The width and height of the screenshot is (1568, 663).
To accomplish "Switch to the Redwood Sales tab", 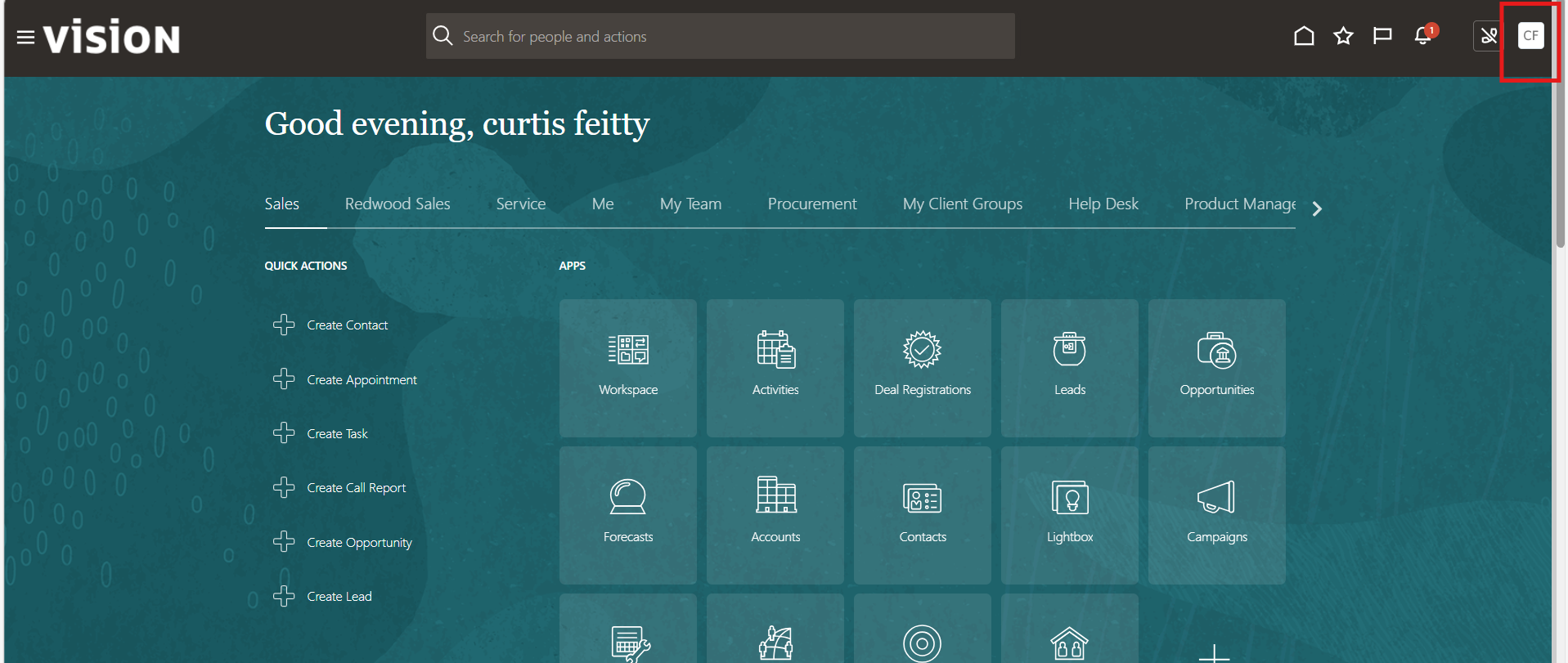I will [398, 204].
